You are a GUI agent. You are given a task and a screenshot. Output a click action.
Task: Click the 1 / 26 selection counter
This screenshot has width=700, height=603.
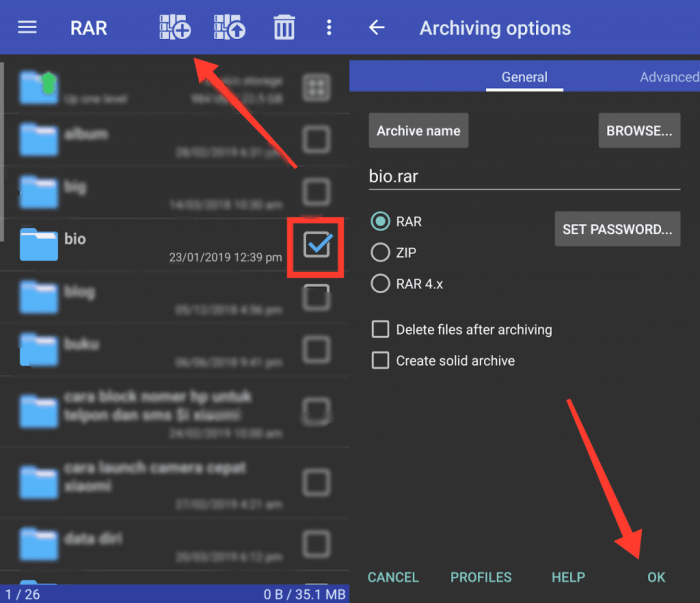point(22,595)
